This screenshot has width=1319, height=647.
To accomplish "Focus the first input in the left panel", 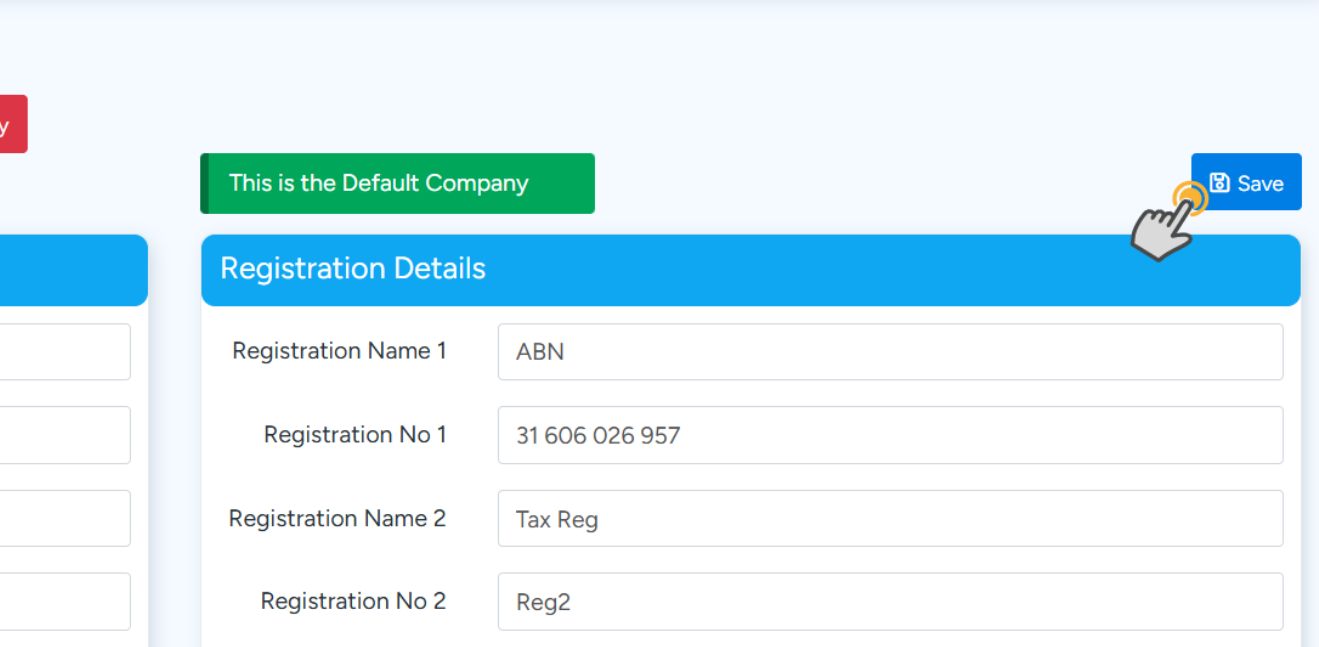I will point(64,352).
